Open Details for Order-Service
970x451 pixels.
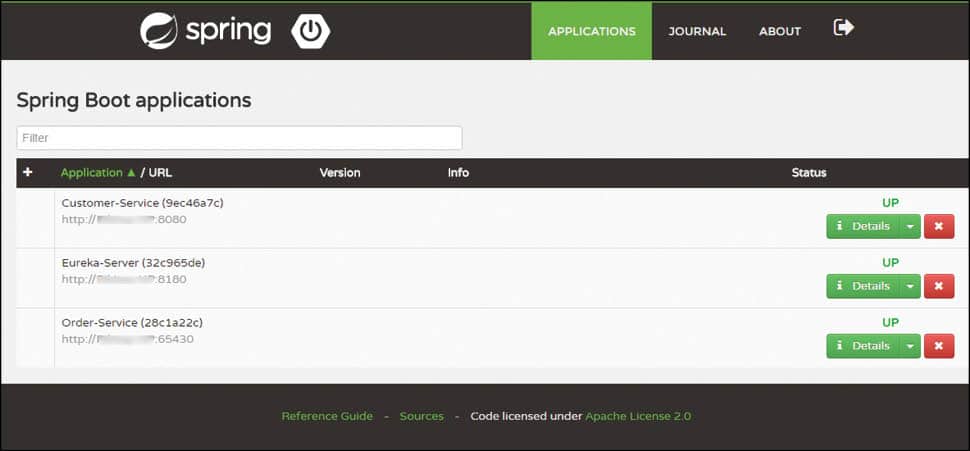[x=862, y=346]
